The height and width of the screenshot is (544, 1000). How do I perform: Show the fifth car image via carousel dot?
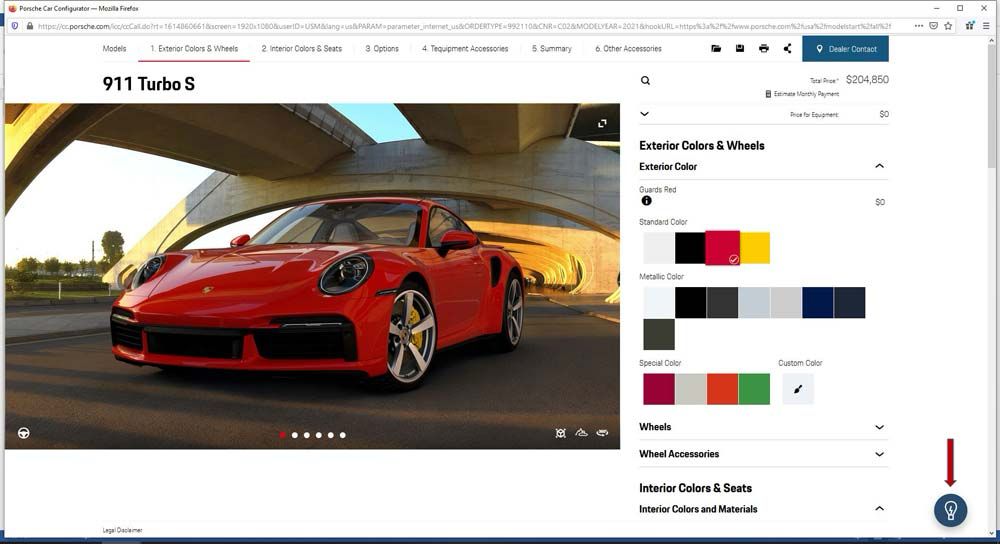click(x=330, y=435)
